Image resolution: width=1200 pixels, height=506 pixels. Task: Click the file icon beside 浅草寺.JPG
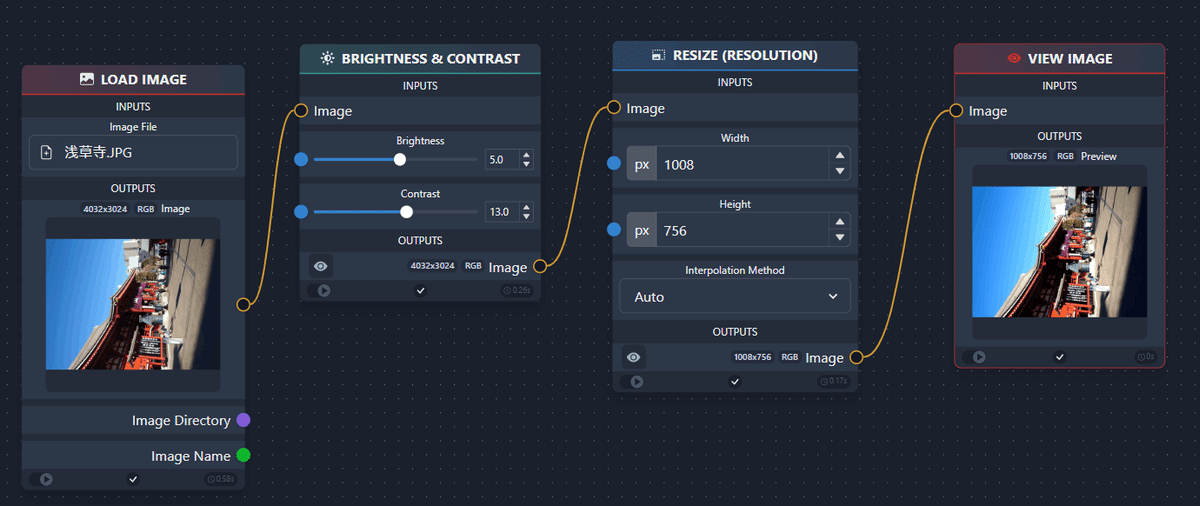point(46,152)
